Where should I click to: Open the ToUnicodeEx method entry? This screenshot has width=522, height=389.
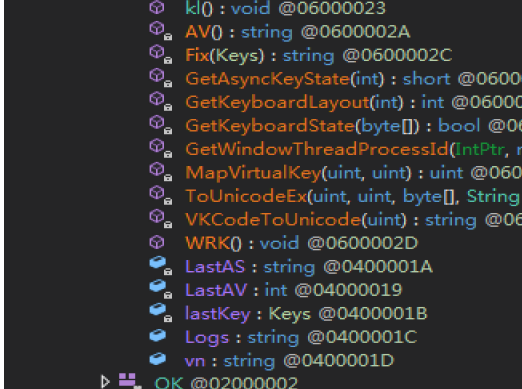coord(353,196)
